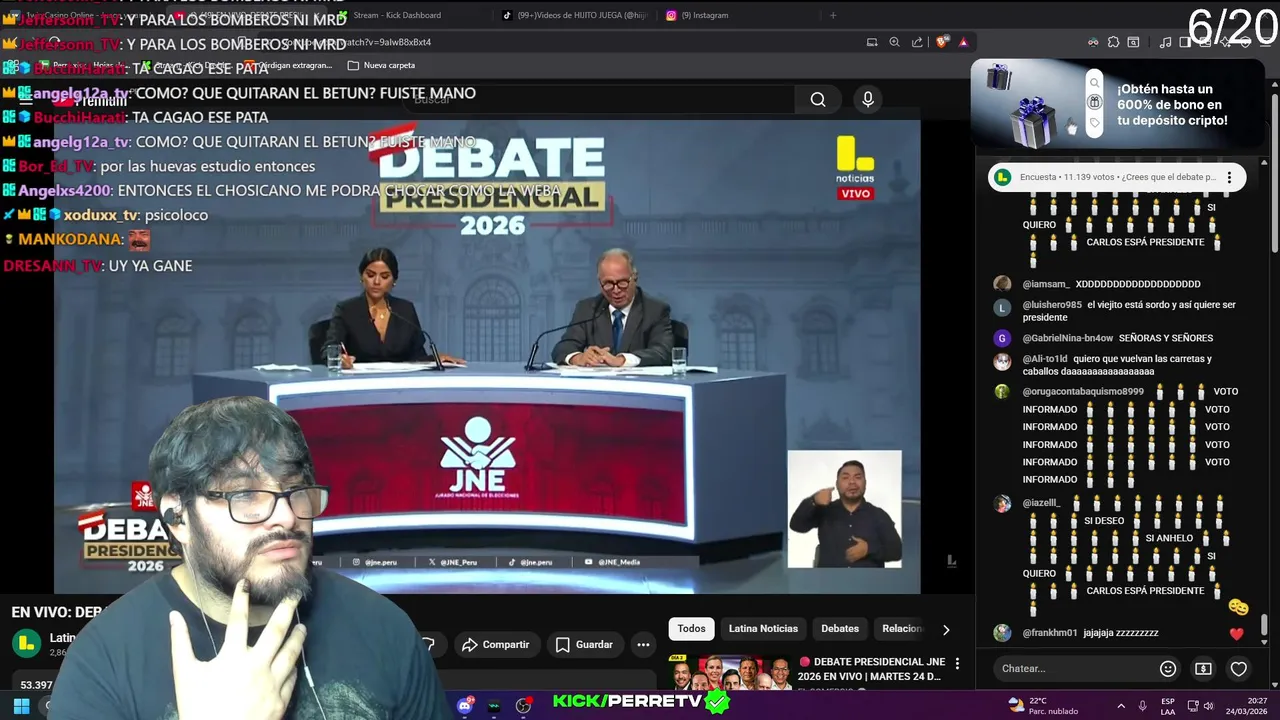
Task: Select the Debates filter chip
Action: 840,629
